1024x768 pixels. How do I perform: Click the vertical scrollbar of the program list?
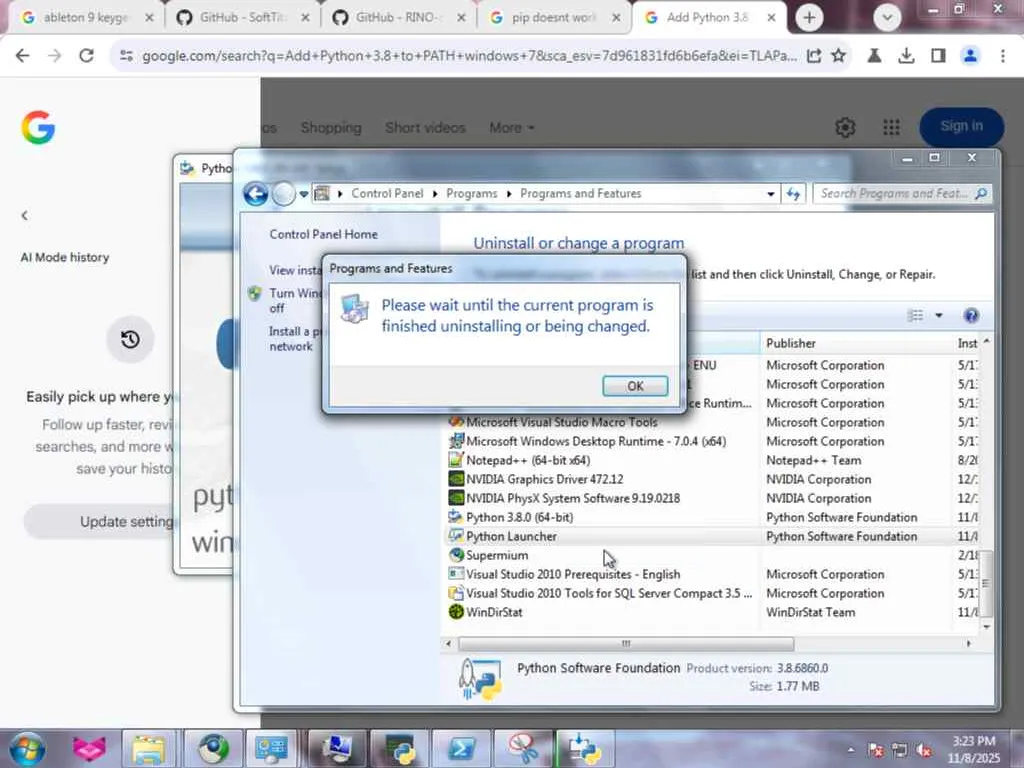click(986, 583)
